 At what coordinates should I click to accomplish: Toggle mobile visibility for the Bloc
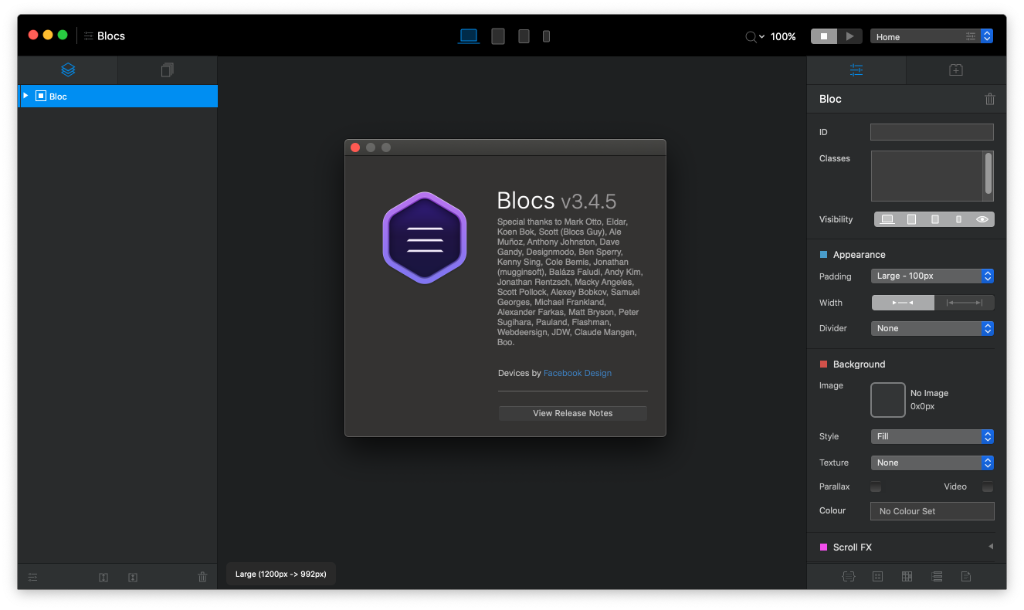959,219
